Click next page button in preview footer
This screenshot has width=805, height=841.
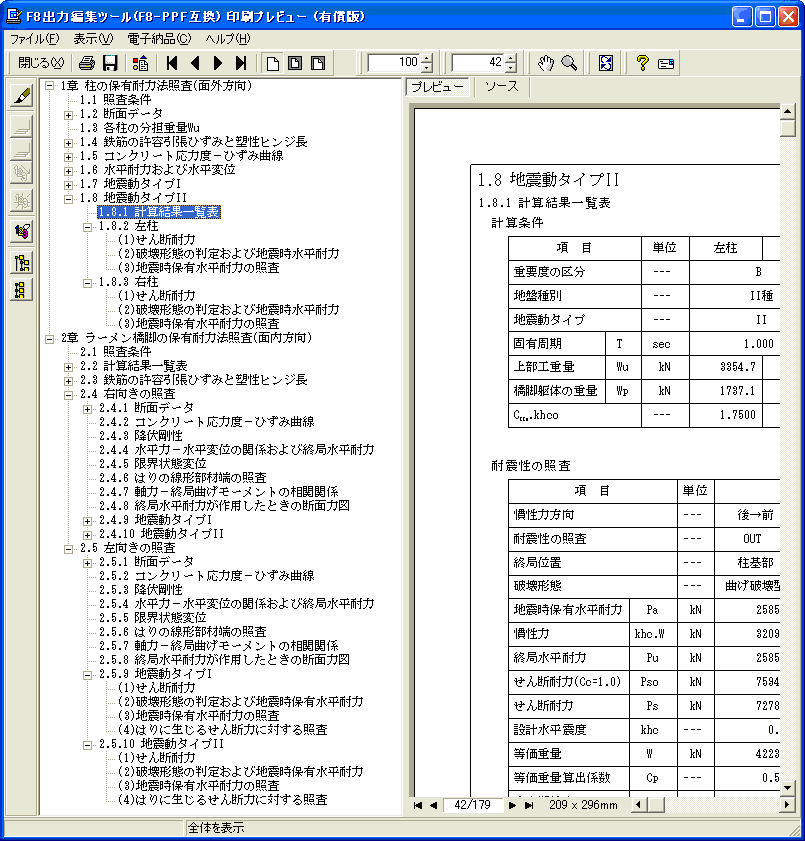coord(512,805)
